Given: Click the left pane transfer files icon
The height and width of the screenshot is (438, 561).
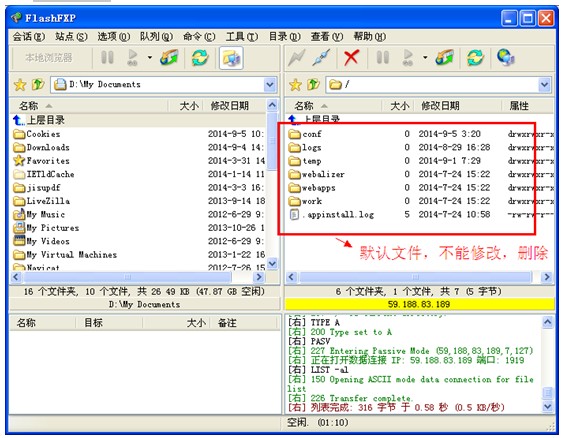Looking at the screenshot, I should tap(169, 57).
